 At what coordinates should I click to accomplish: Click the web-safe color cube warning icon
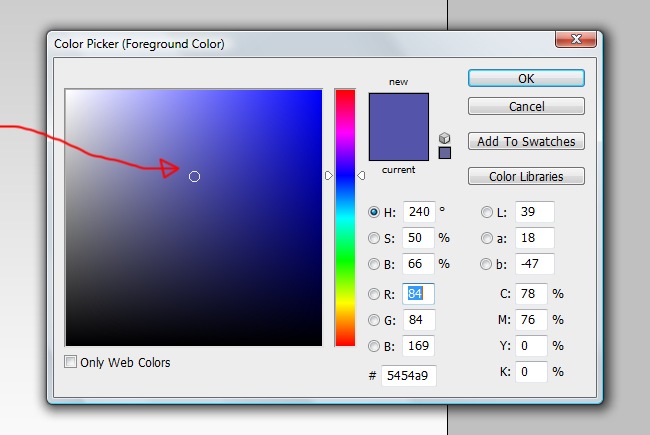445,137
